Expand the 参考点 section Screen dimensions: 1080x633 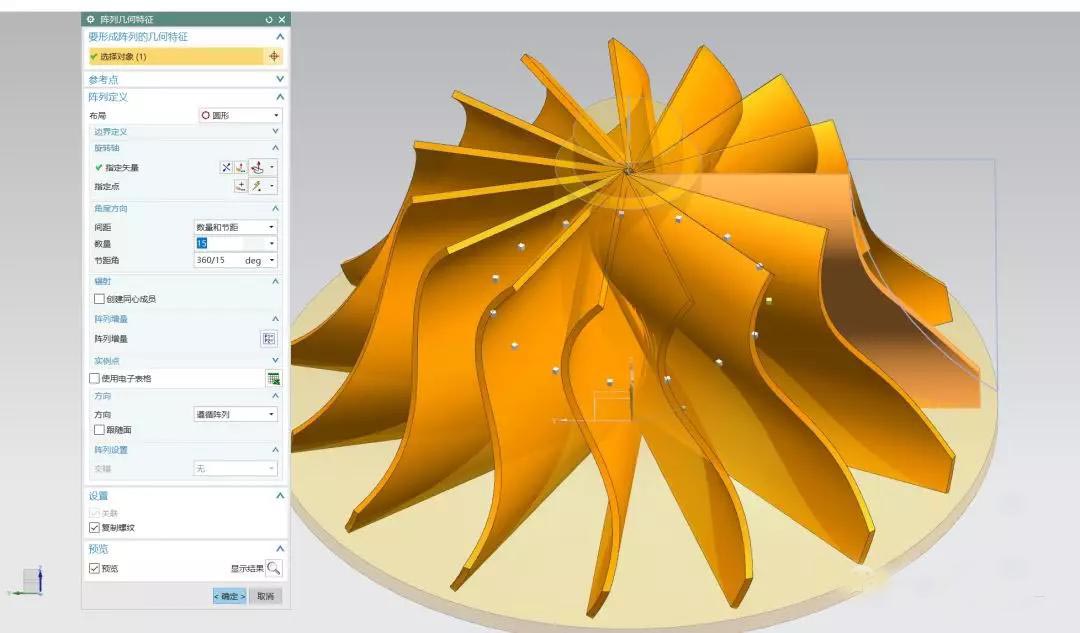(x=280, y=79)
